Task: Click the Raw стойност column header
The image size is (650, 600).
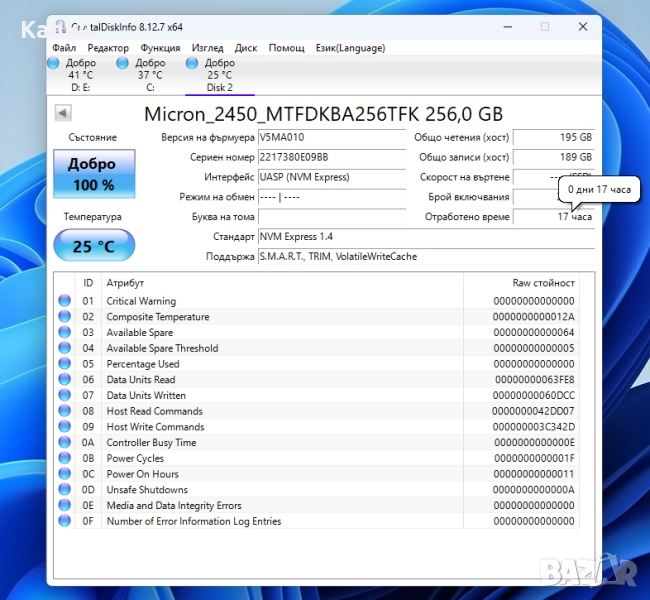Action: click(543, 283)
